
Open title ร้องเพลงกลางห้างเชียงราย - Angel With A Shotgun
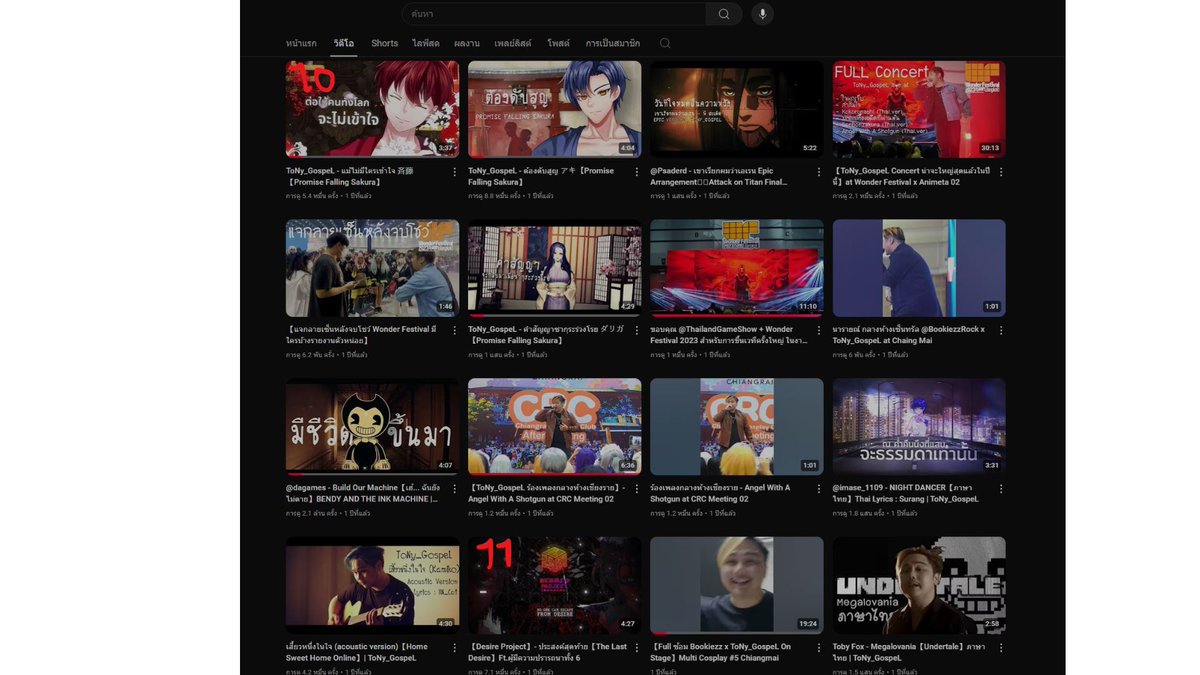coord(721,493)
